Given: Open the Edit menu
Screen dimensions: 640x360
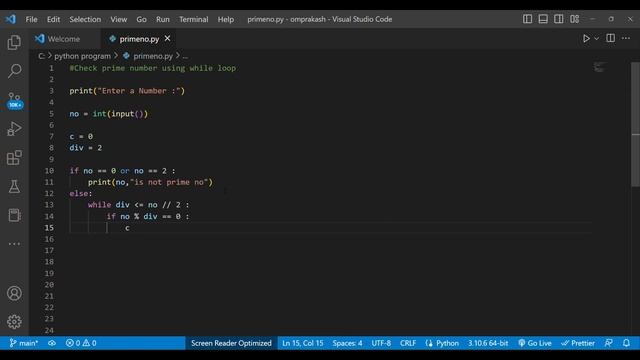Looking at the screenshot, I should 53,19.
